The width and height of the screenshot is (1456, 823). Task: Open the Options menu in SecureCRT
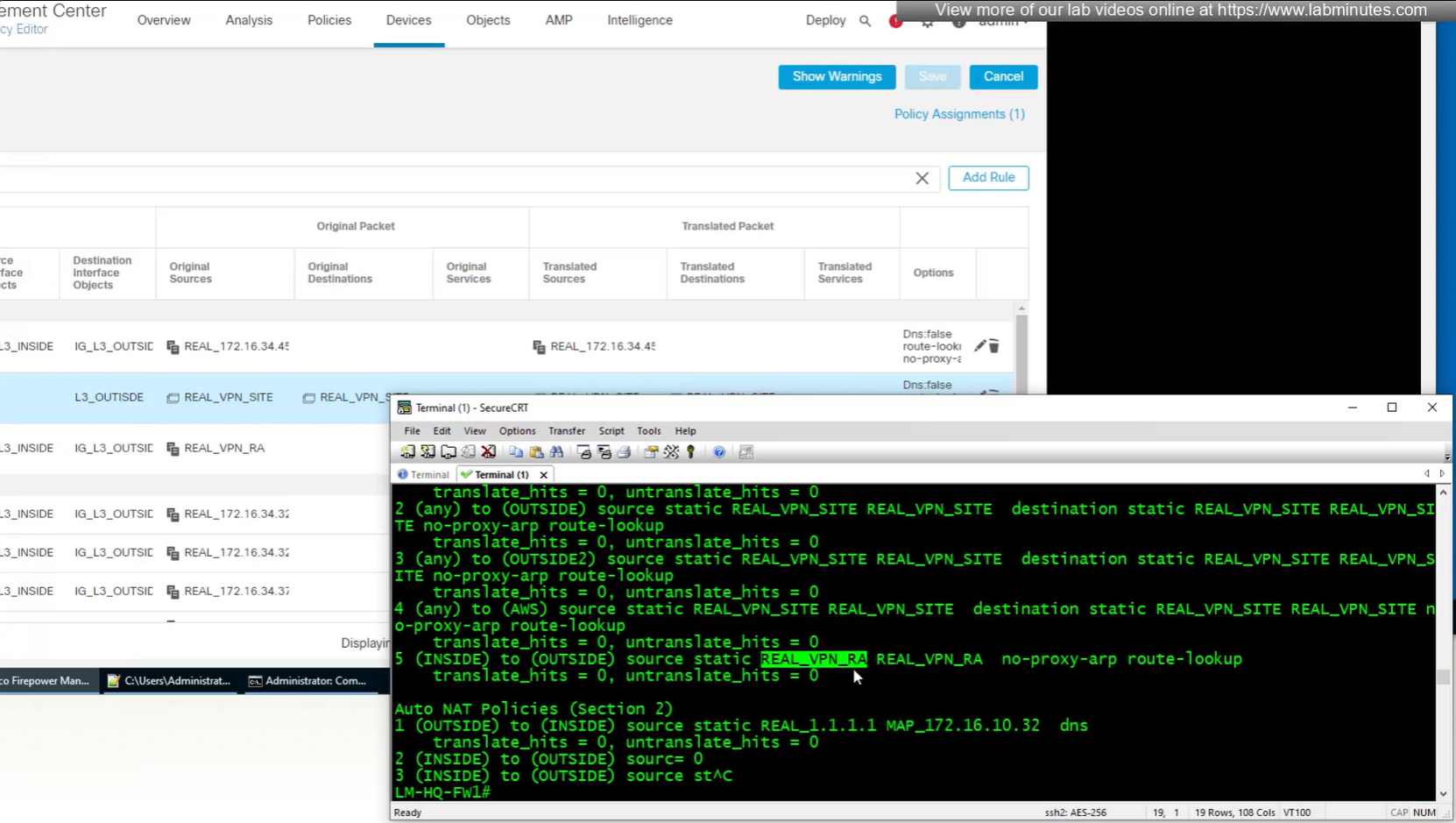coord(517,431)
